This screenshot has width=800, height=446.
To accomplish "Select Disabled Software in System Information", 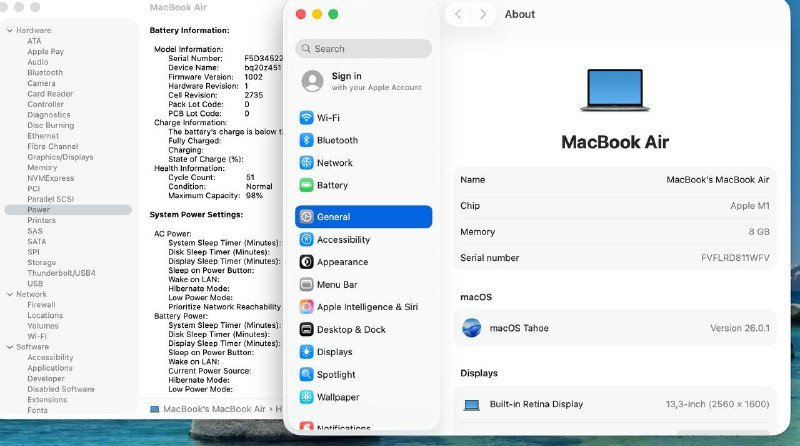I will pyautogui.click(x=61, y=389).
